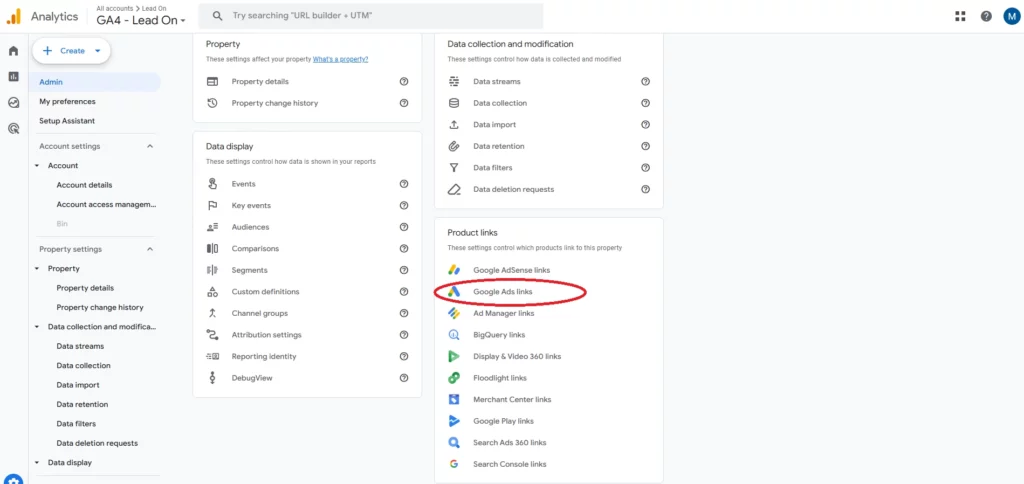Screen dimensions: 1024x484
Task: Open Segments setting
Action: 249,270
